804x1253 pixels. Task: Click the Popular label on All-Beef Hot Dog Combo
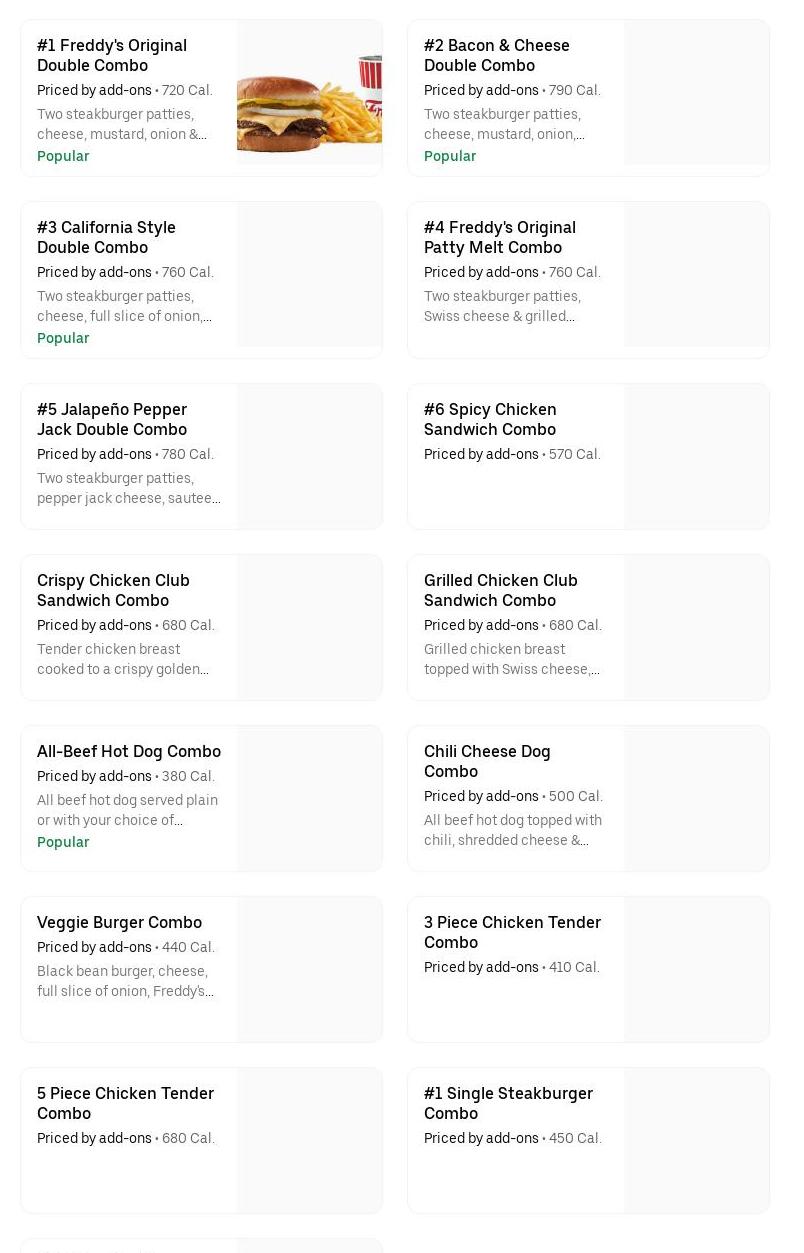click(63, 842)
